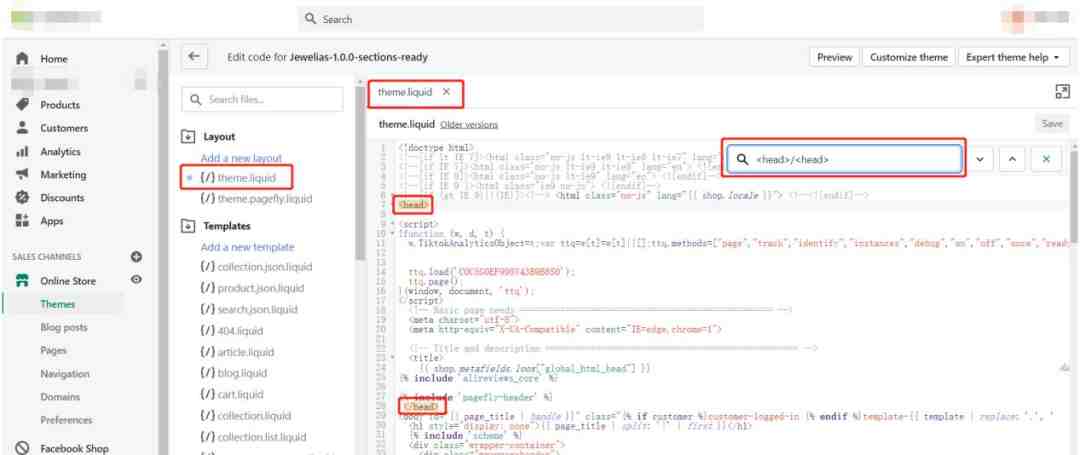Image resolution: width=1080 pixels, height=455 pixels.
Task: Open collection.liquid template
Action: click(245, 416)
